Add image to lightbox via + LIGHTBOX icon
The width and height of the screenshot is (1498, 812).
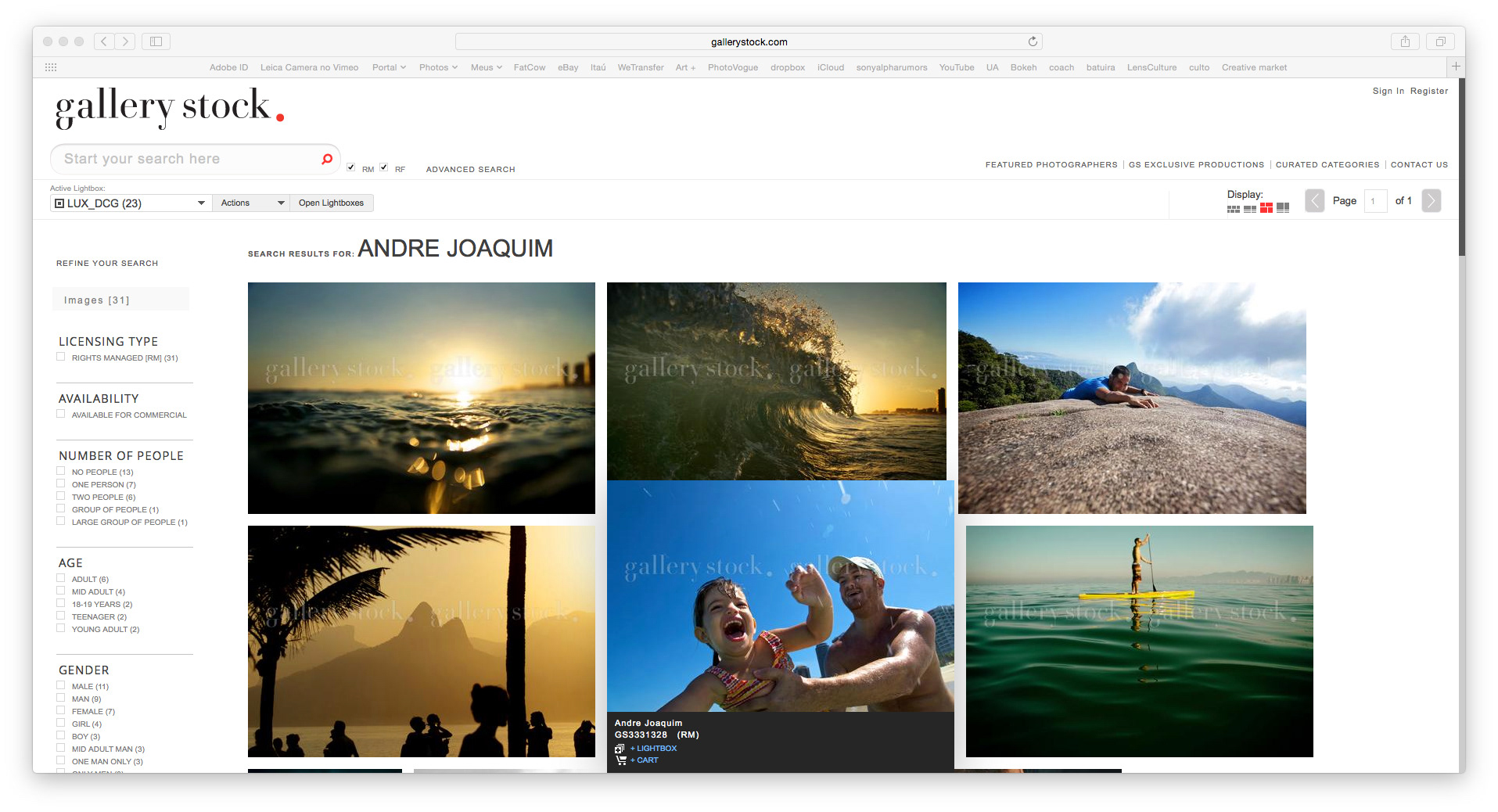tap(620, 749)
